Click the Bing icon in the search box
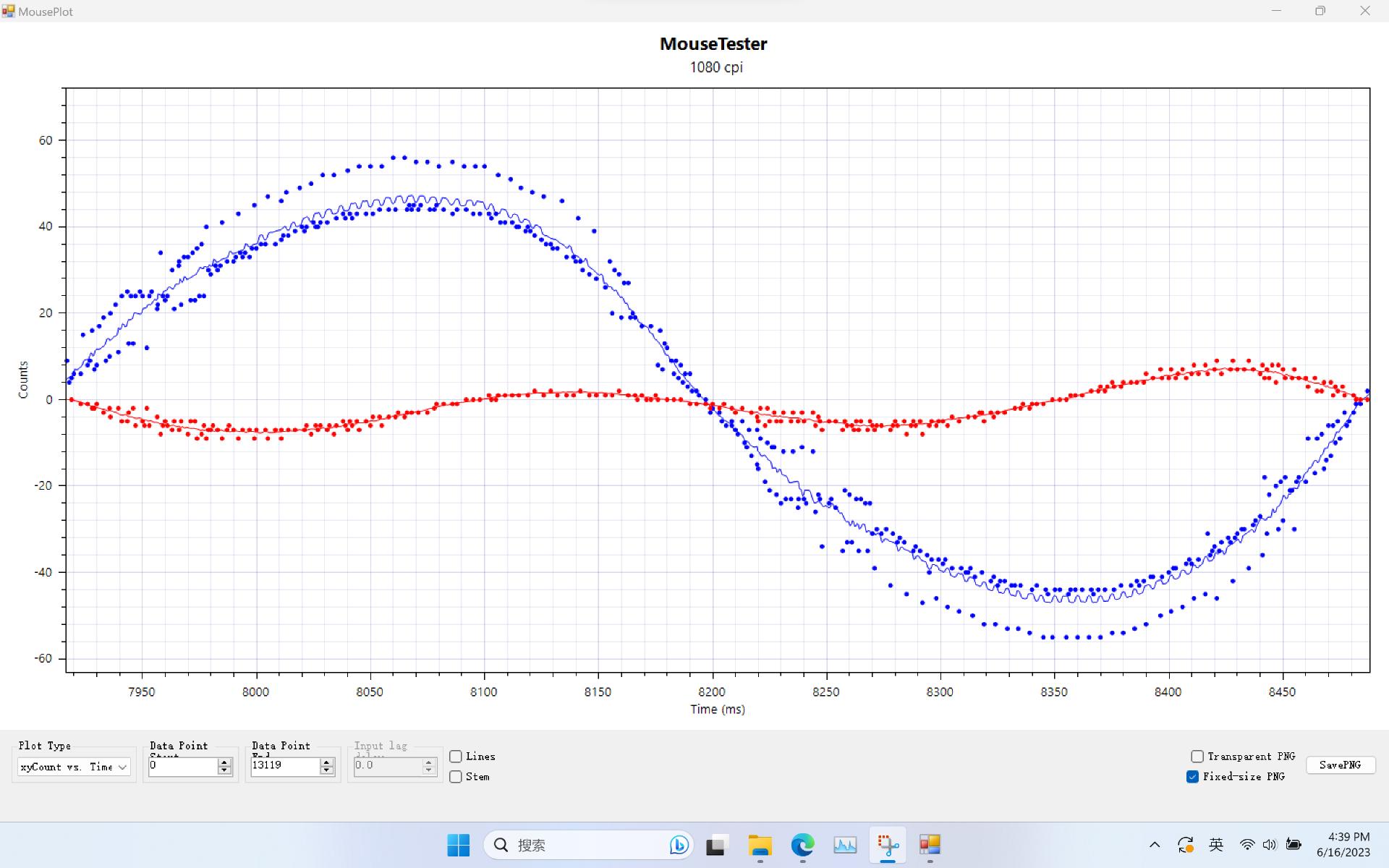 (679, 845)
